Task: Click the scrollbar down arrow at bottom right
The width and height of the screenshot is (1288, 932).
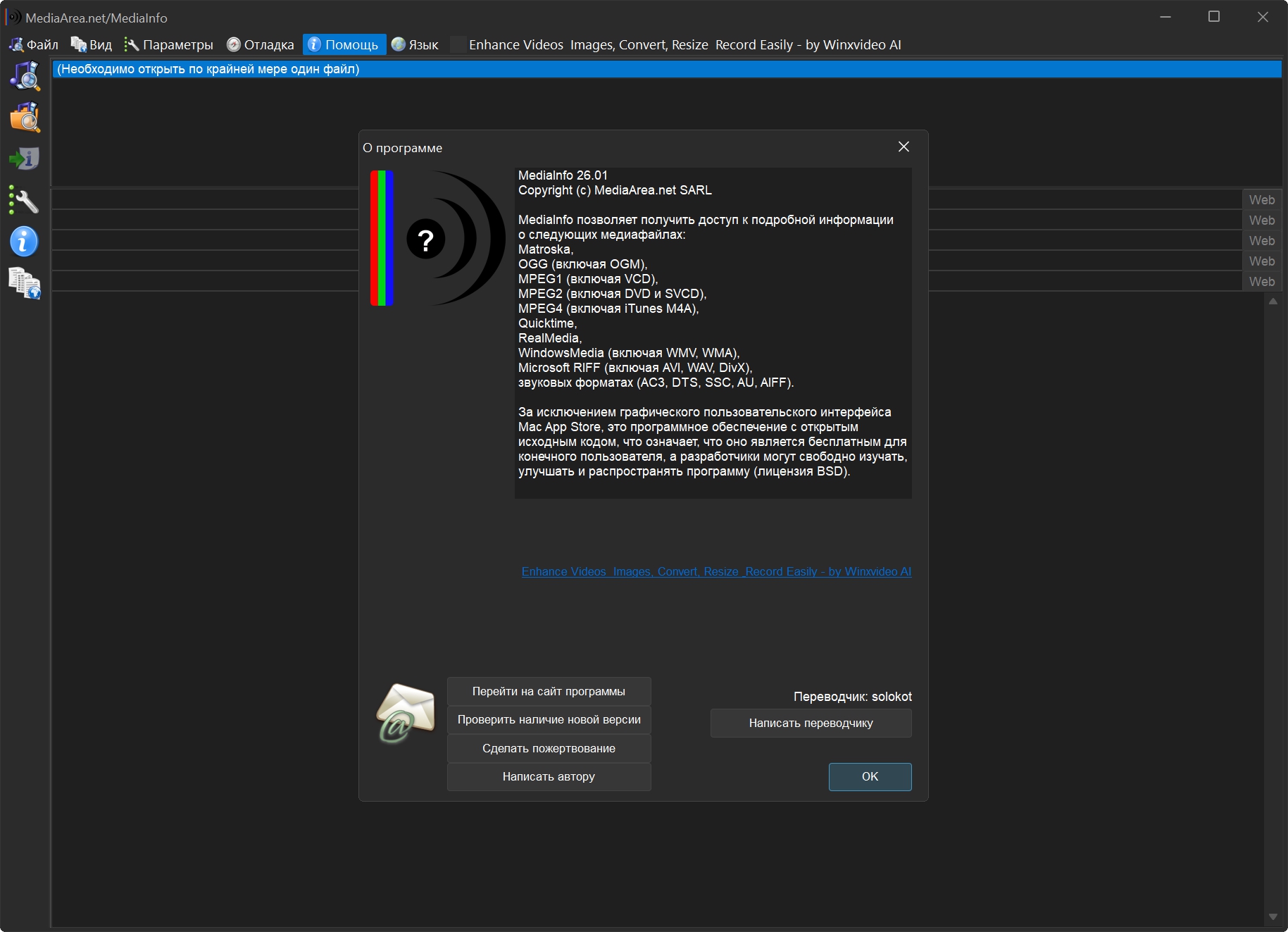Action: pos(1273,917)
